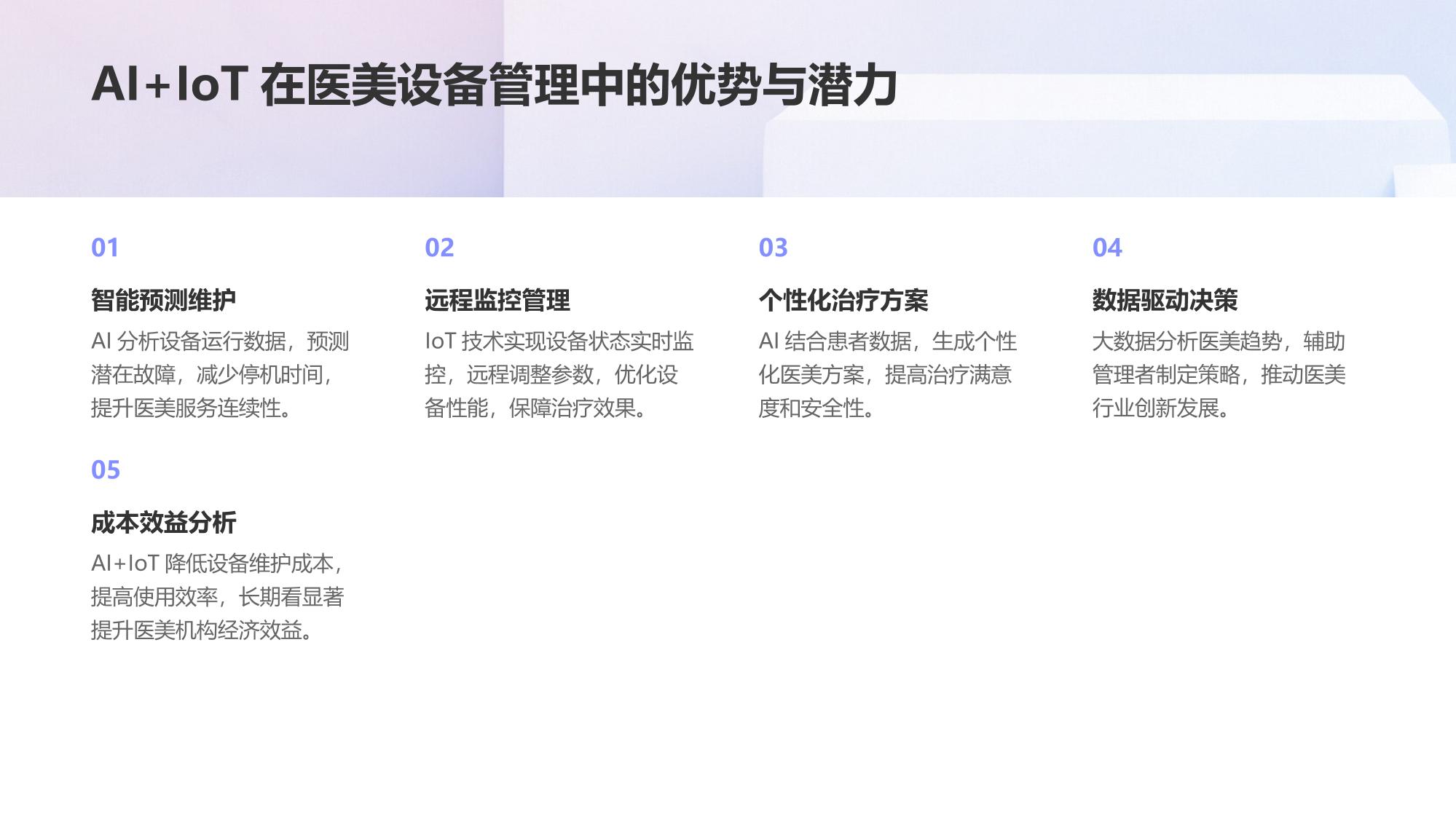Screen dimensions: 1456x819
Task: Select the number label 01
Action: pos(105,248)
